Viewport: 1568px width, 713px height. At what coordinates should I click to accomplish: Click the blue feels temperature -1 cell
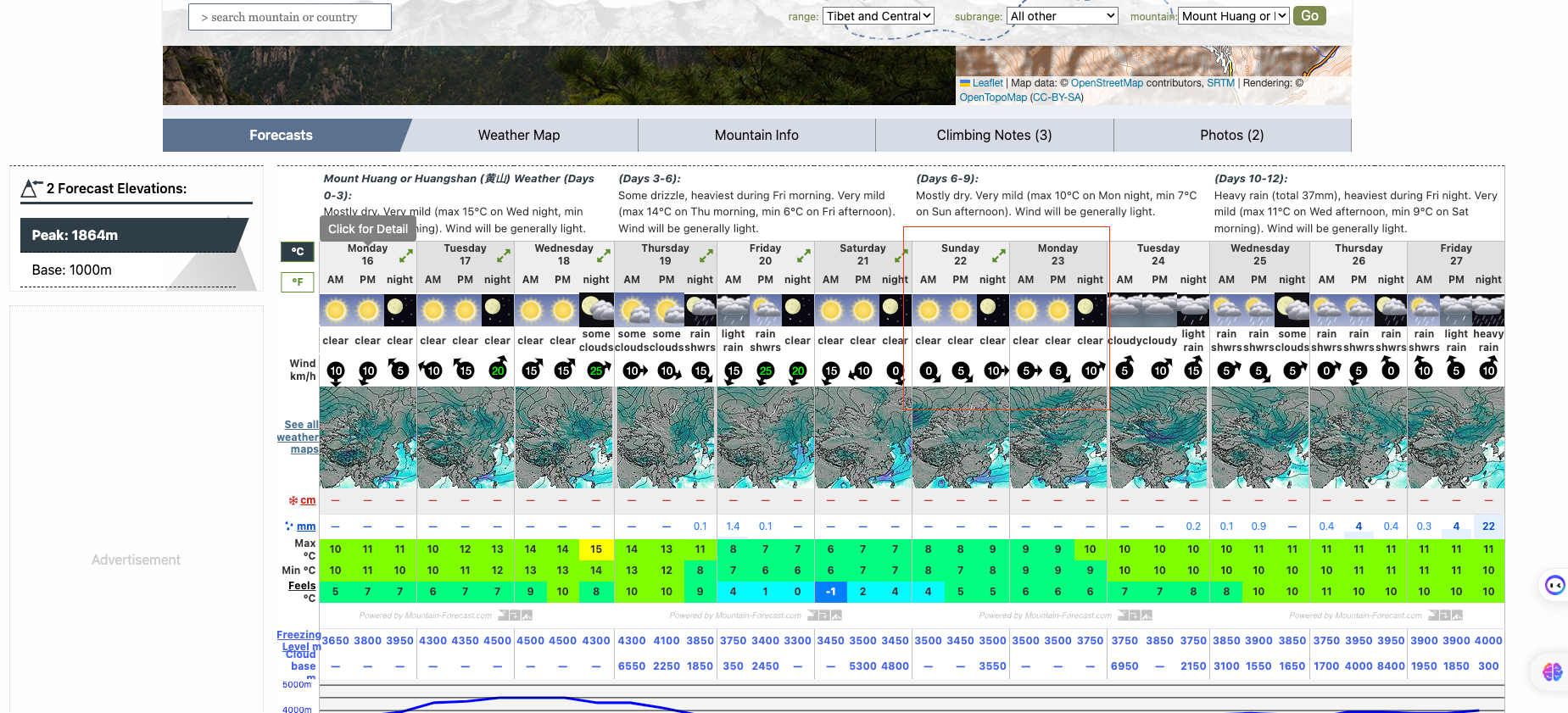831,592
